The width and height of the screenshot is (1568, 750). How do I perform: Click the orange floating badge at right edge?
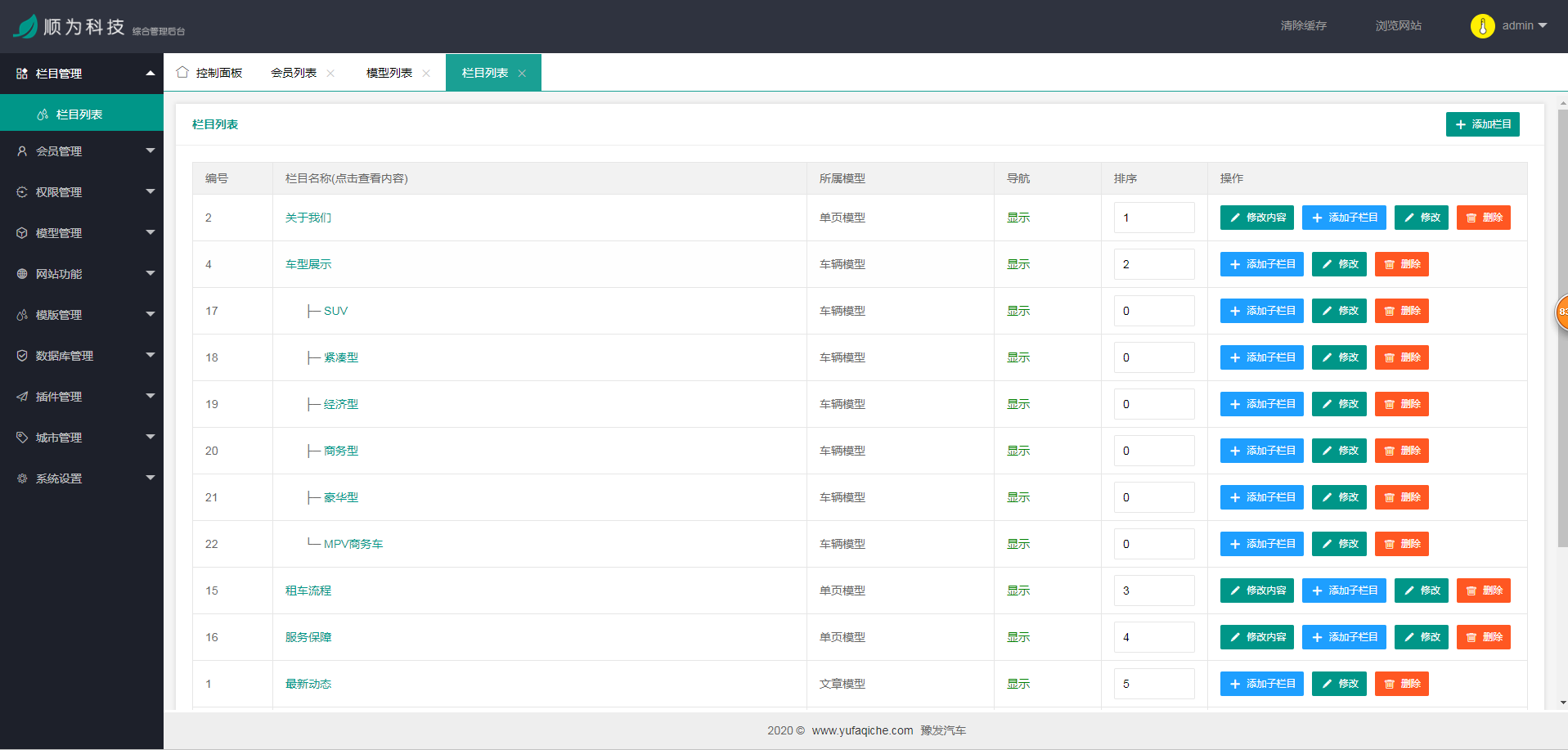[x=1561, y=312]
